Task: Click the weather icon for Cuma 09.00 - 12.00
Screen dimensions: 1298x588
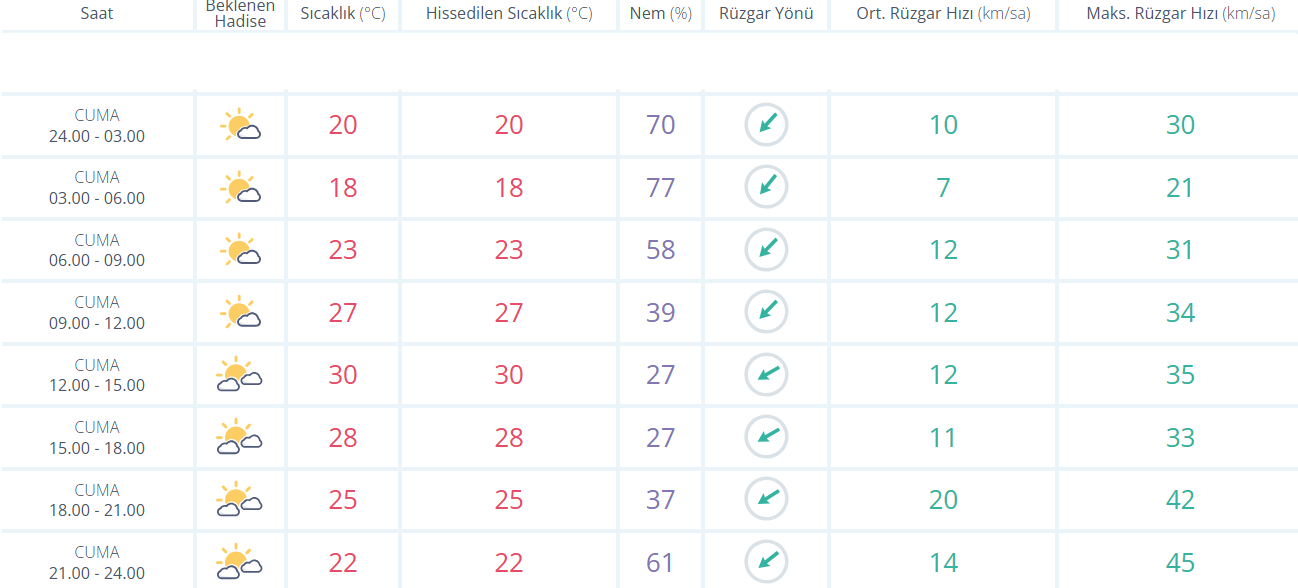Action: [x=241, y=312]
